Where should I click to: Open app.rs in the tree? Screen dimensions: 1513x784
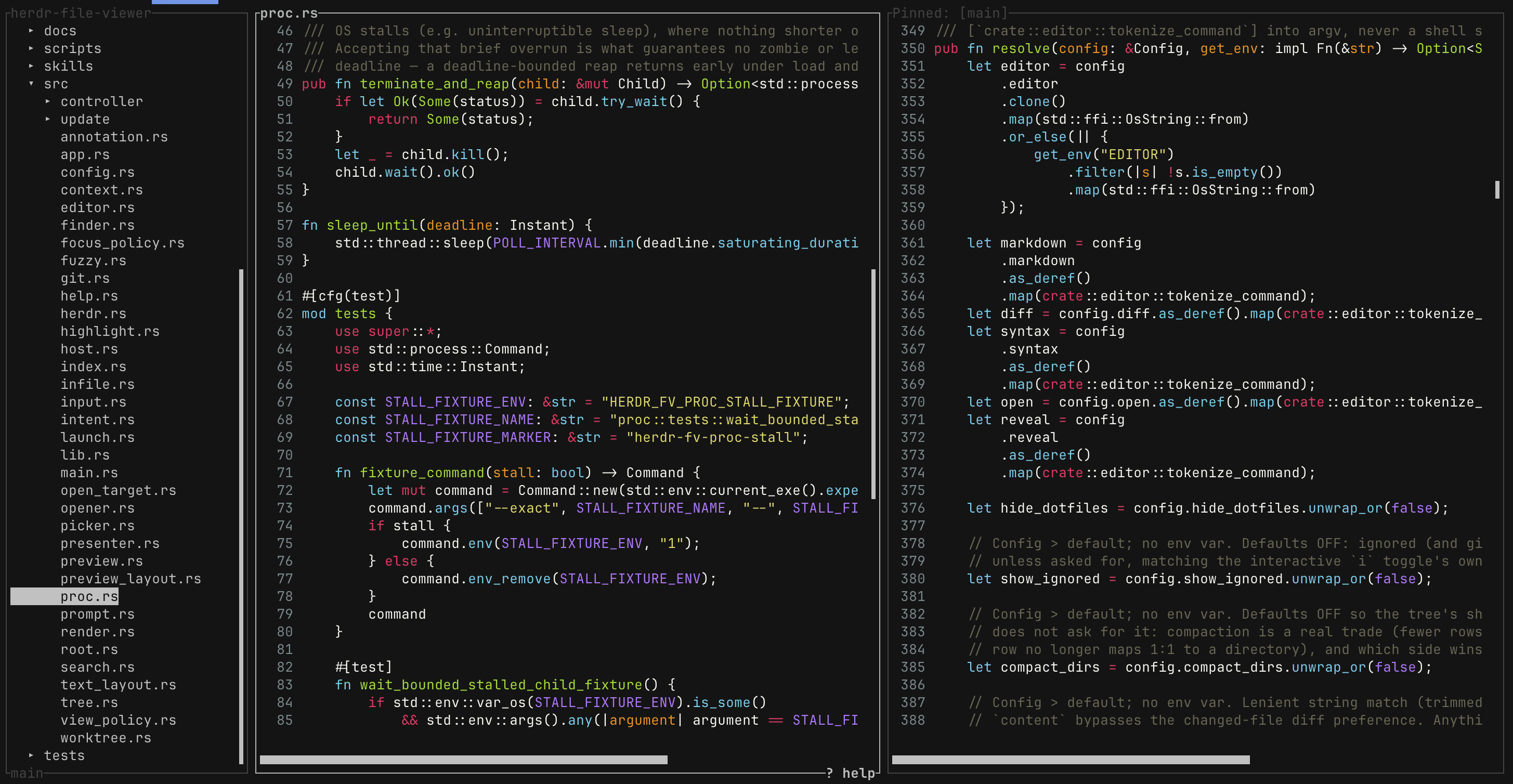(x=85, y=154)
